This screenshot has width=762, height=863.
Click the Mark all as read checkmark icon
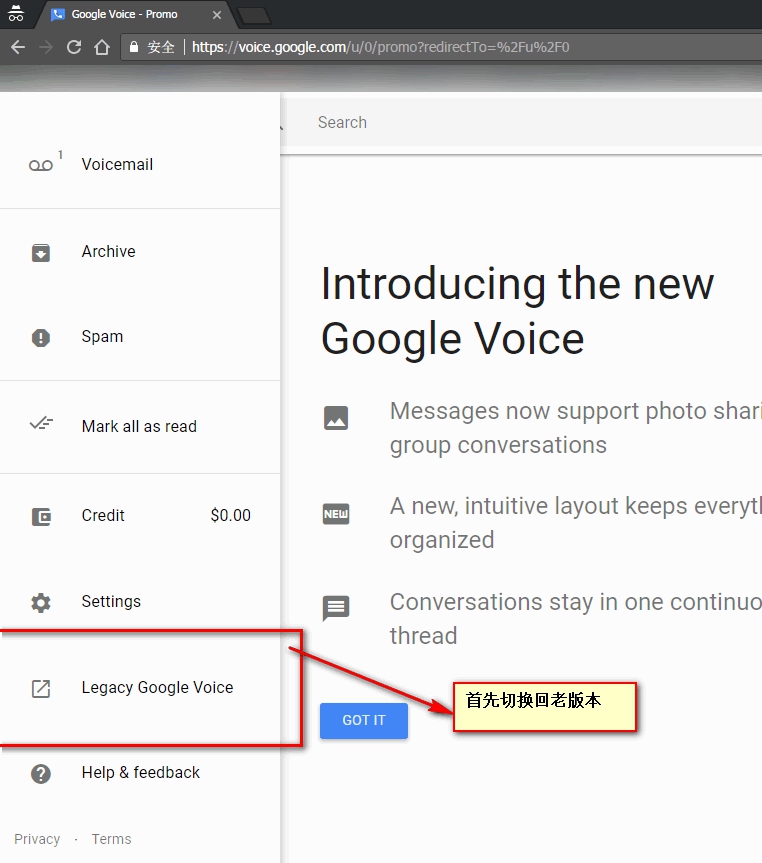pyautogui.click(x=41, y=424)
